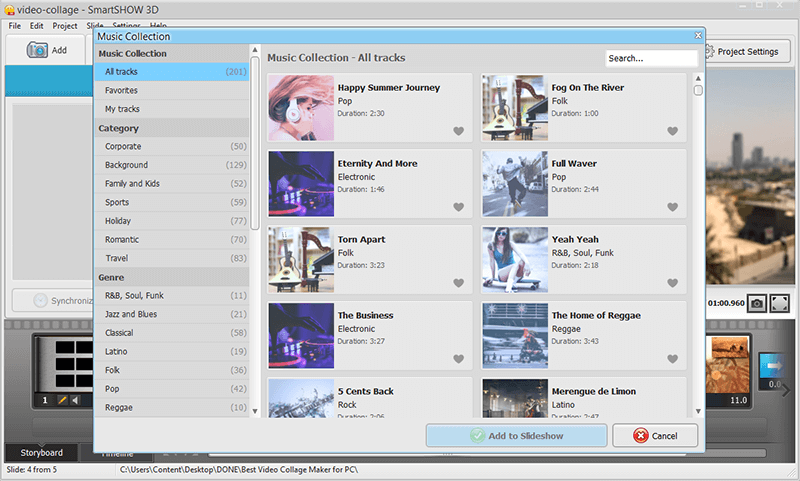Click the pencil edit icon on slide 1
The width and height of the screenshot is (800, 481).
62,400
